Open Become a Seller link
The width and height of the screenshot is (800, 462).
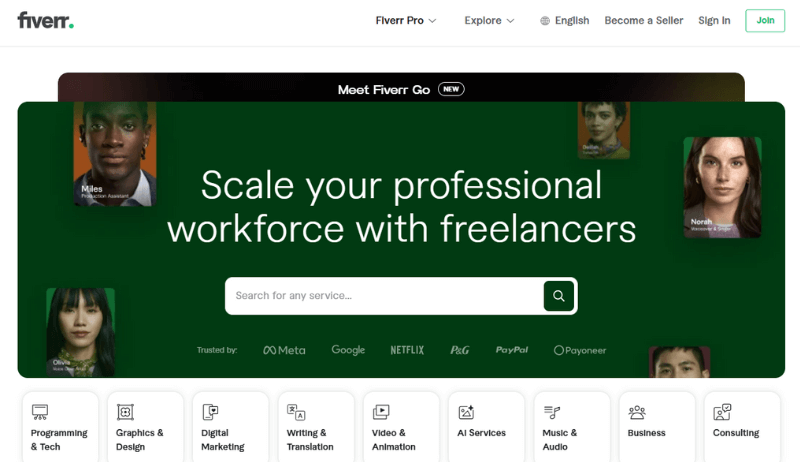coord(643,20)
